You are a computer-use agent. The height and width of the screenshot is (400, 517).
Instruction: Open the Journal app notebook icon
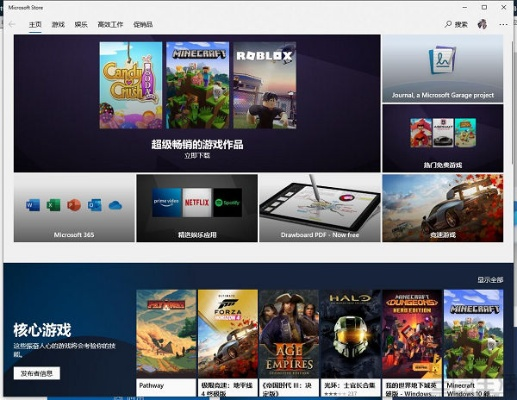[442, 60]
